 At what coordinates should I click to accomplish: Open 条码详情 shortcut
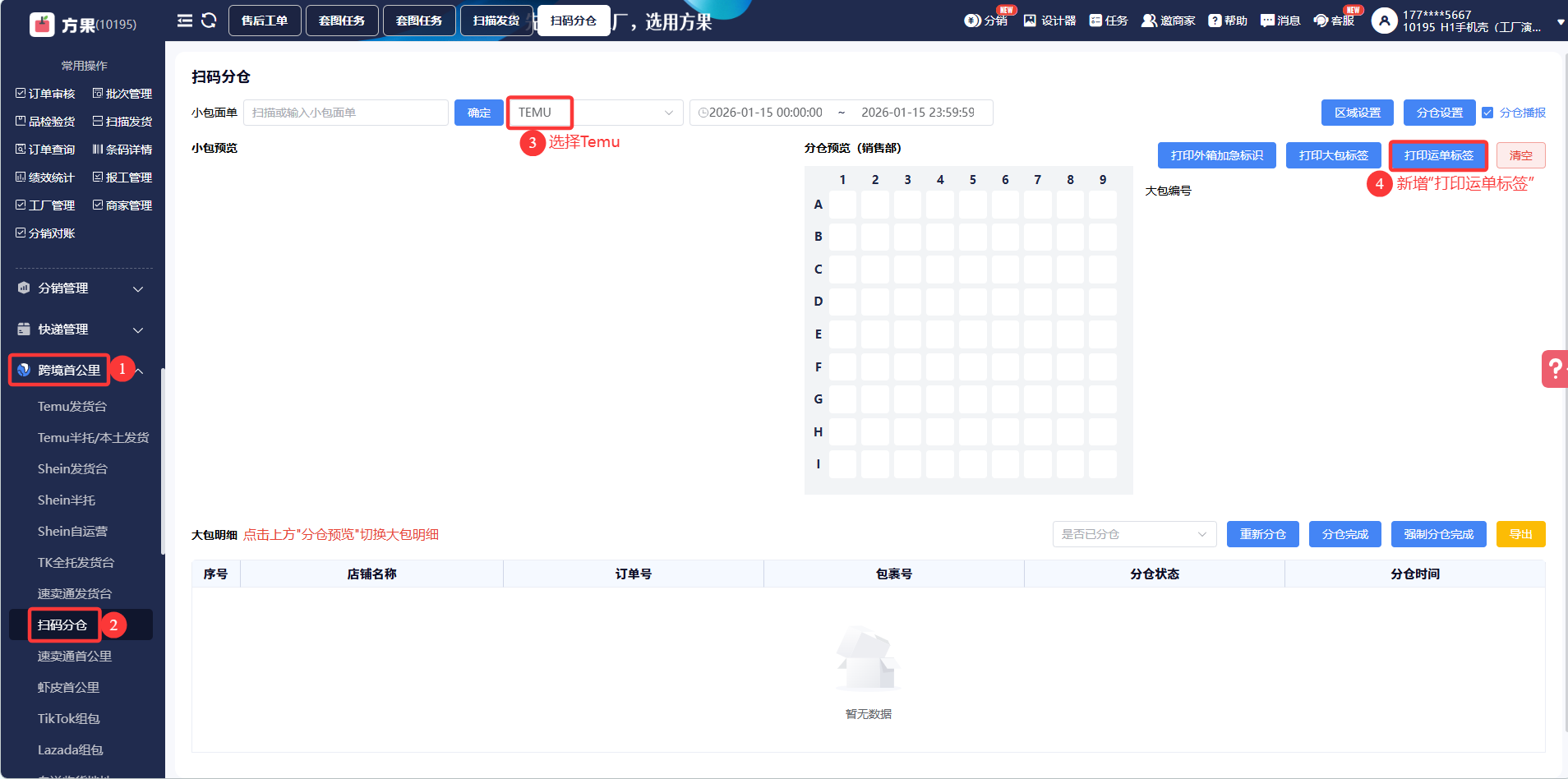(x=122, y=150)
